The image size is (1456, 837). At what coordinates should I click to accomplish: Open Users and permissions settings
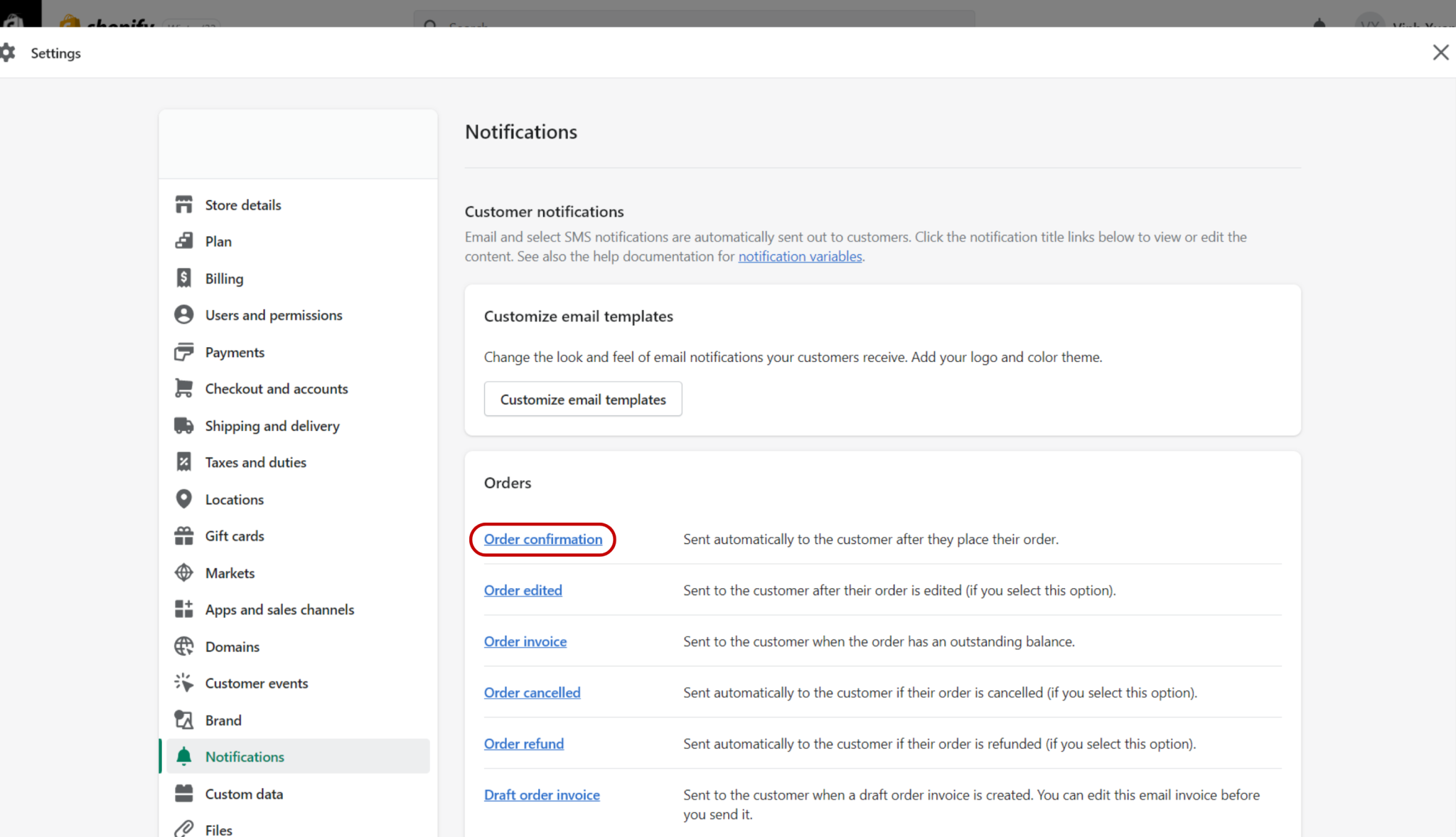(x=273, y=314)
